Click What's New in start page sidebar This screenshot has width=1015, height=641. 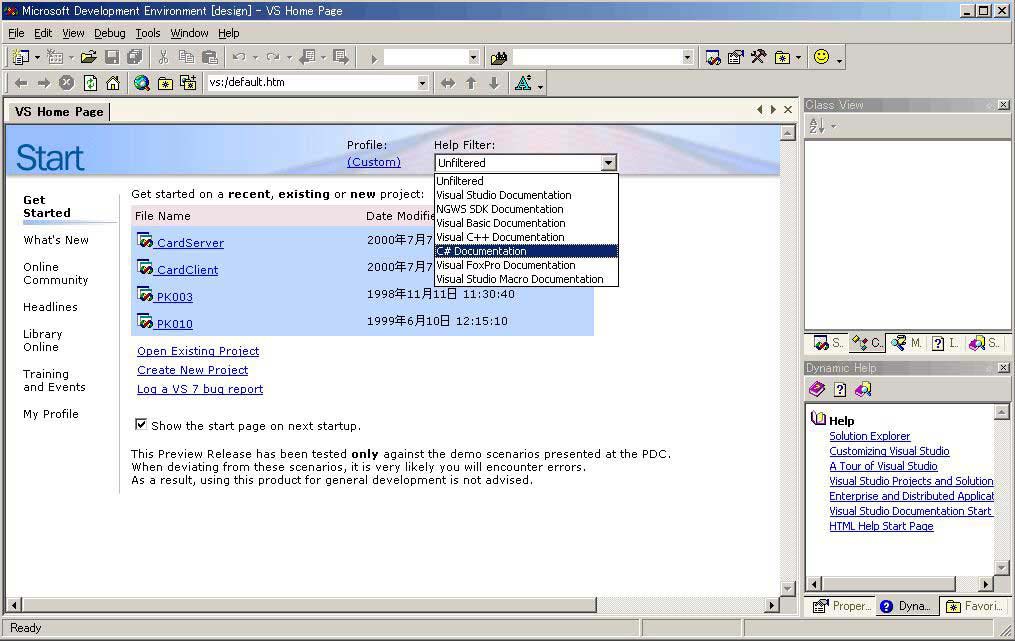pyautogui.click(x=56, y=240)
